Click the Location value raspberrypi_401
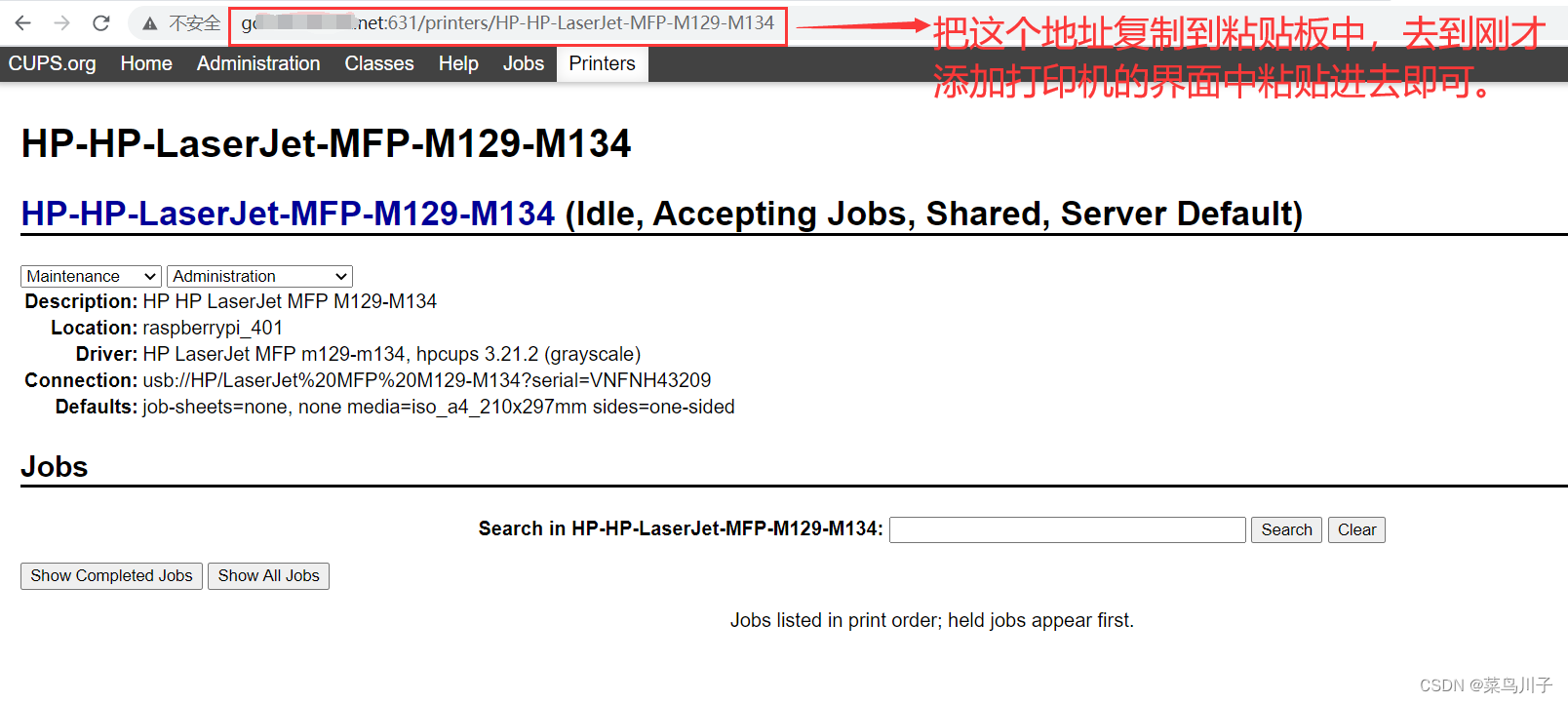This screenshot has height=703, width=1568. tap(213, 328)
